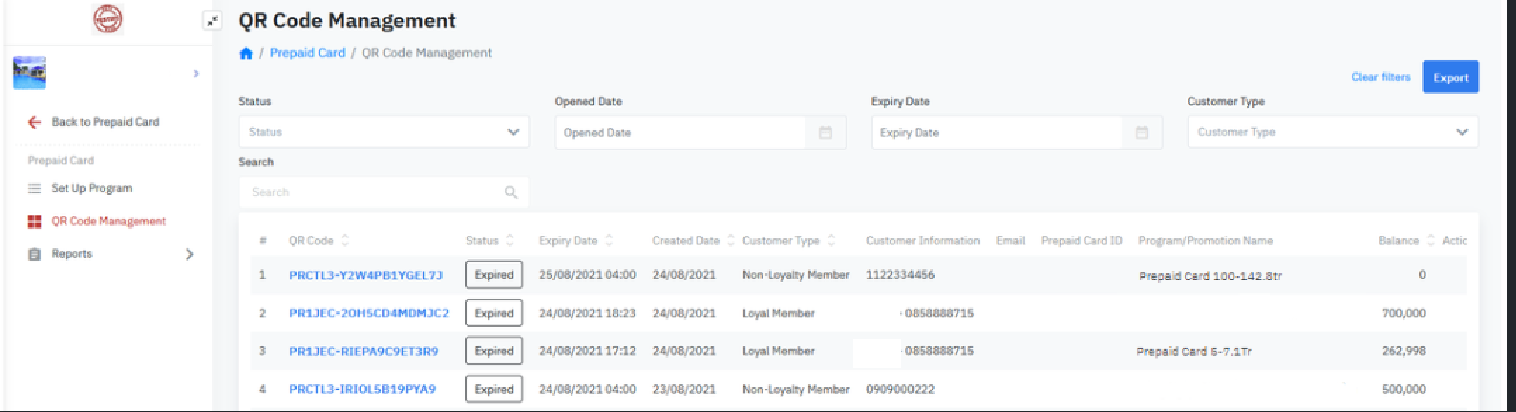1516x412 pixels.
Task: Open the Opened Date calendar icon
Action: click(x=825, y=133)
